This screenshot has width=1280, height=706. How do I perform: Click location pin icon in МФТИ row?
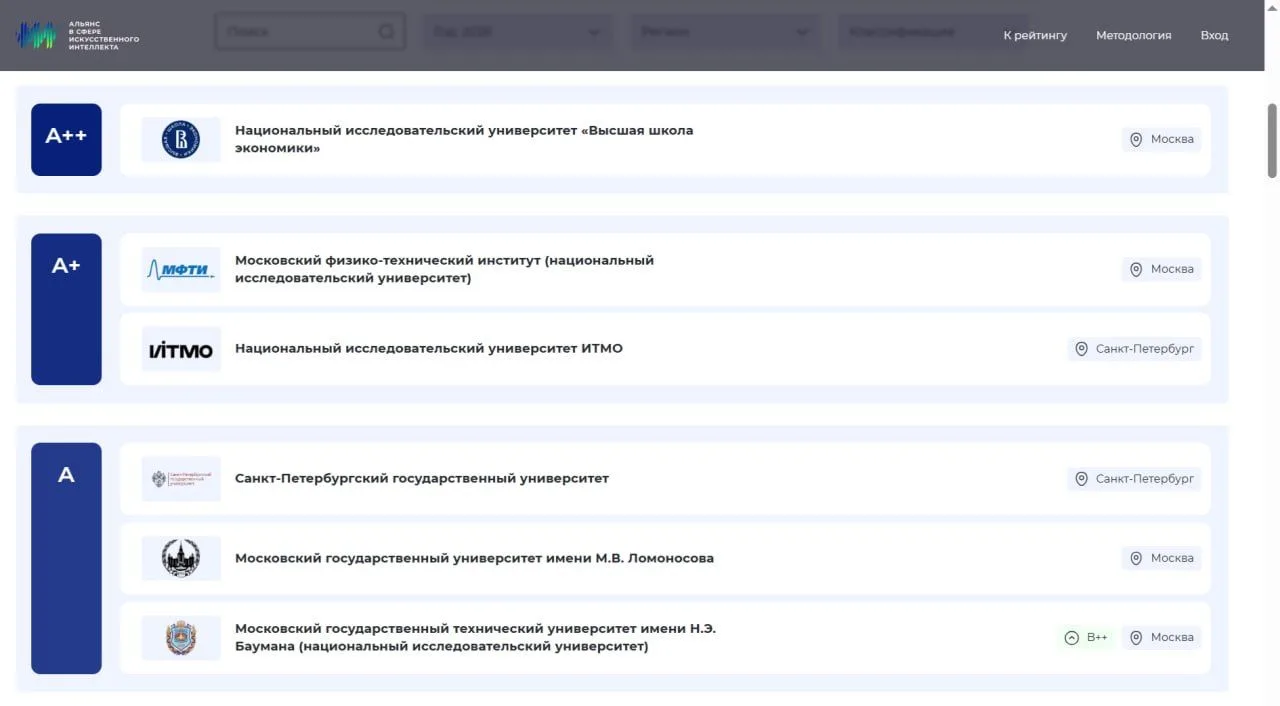[1136, 269]
